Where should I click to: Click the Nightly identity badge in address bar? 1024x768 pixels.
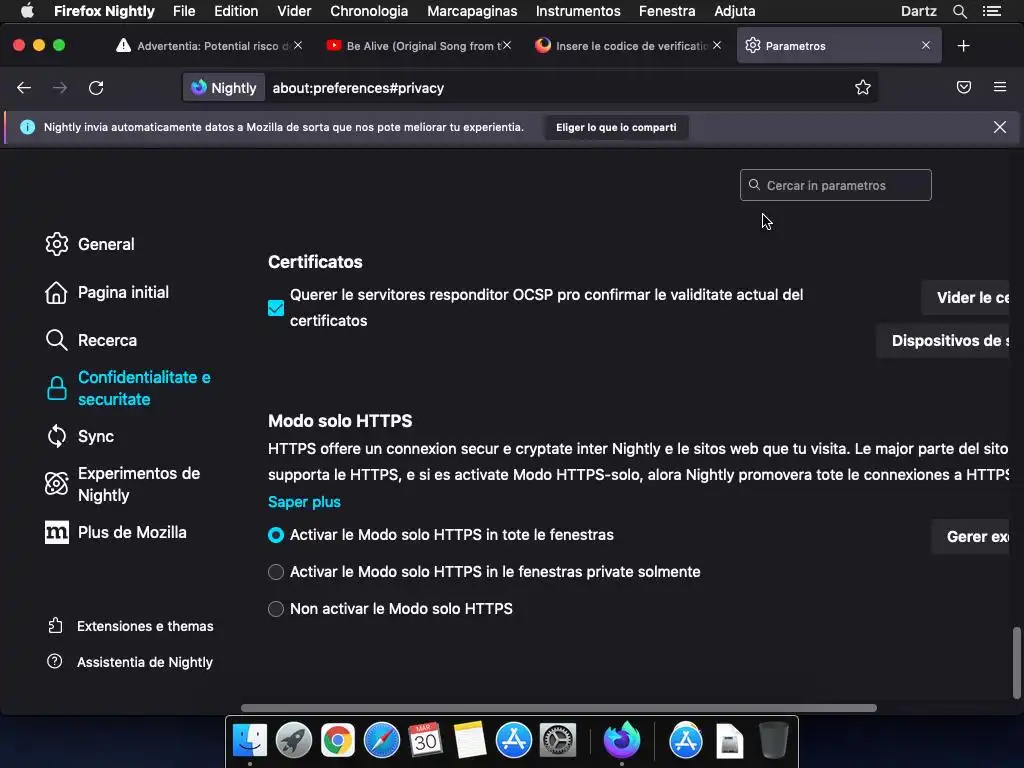click(224, 88)
